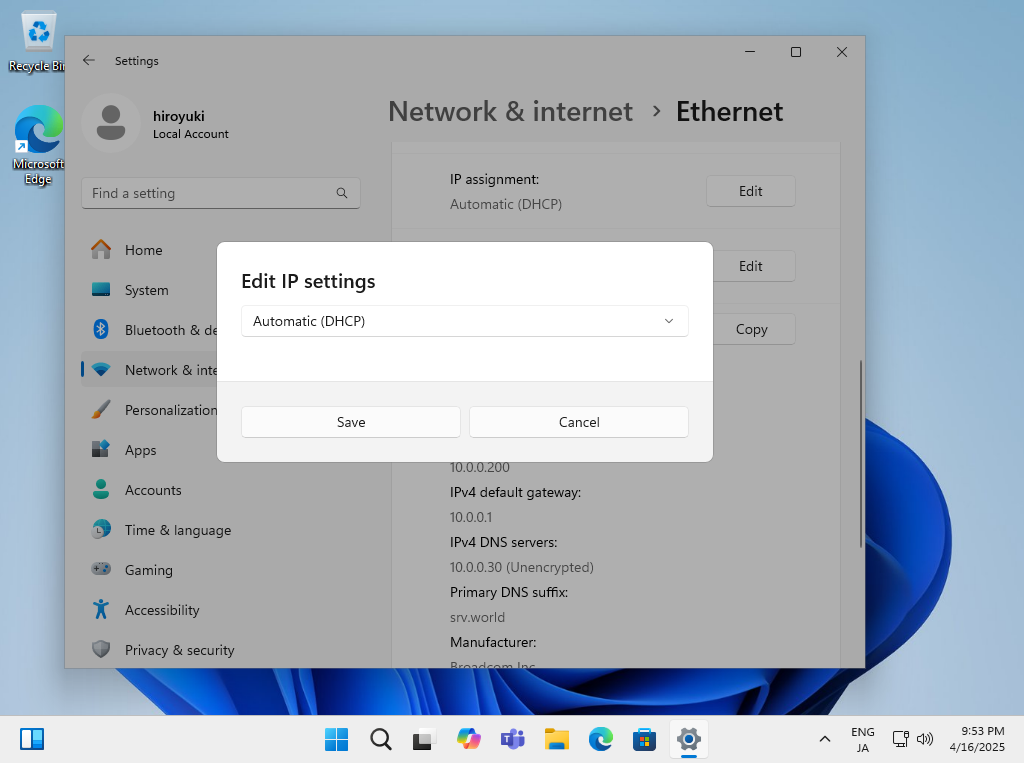Open the Windows Start menu
The image size is (1024, 763).
(x=336, y=739)
